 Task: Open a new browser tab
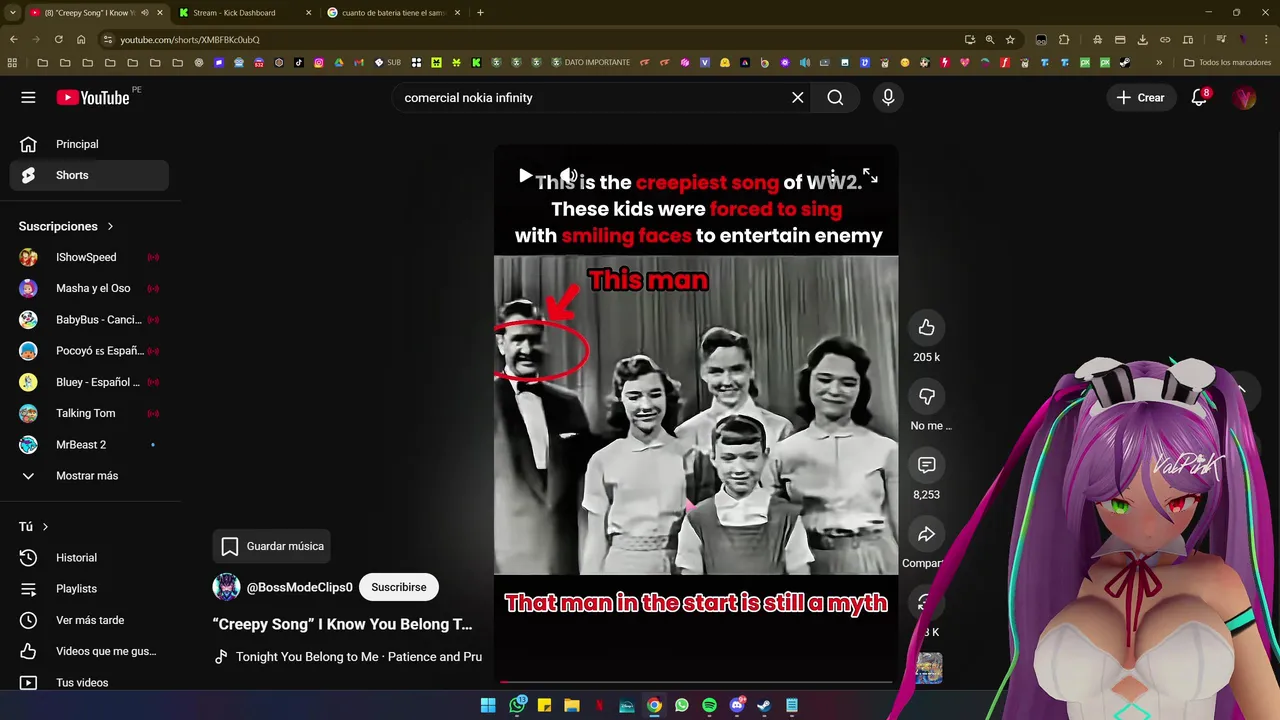(480, 13)
